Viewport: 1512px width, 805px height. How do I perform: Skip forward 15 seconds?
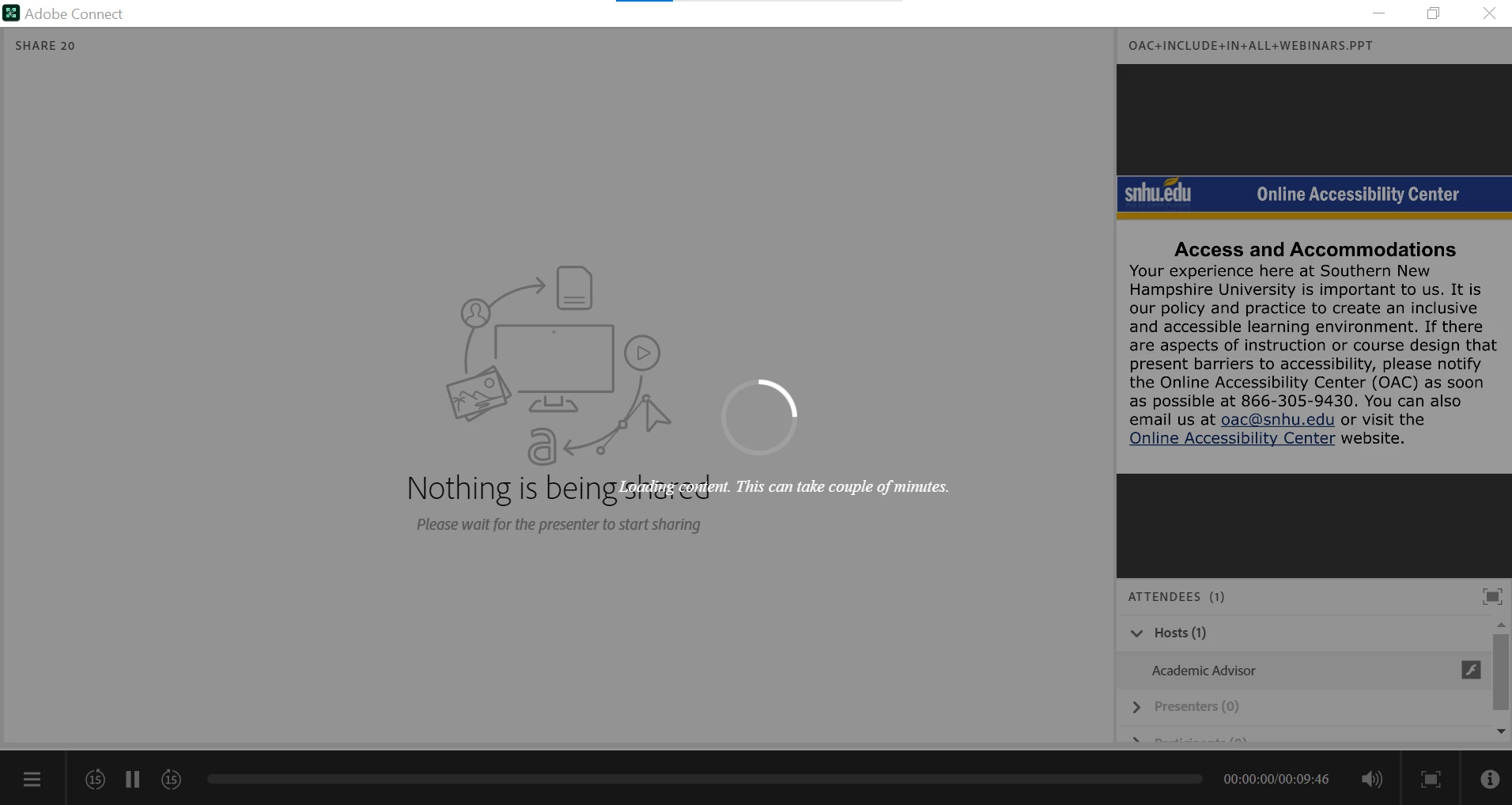pos(171,780)
